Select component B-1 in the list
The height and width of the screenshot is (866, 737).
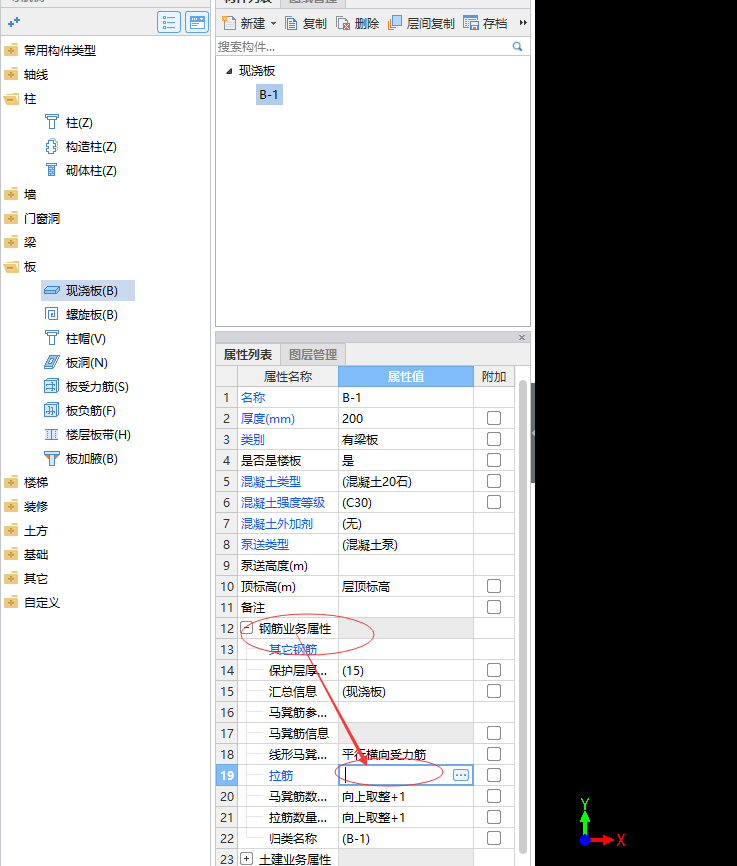click(269, 94)
